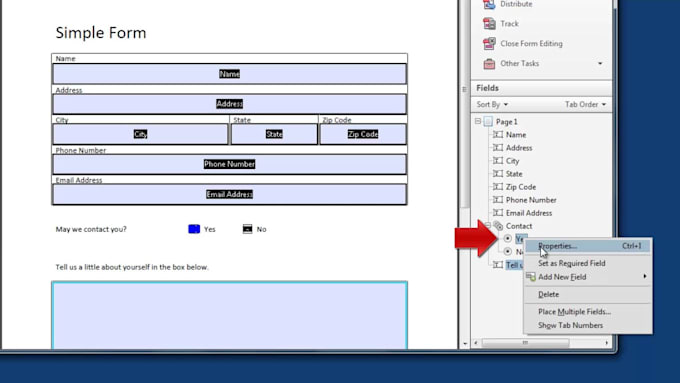680x383 pixels.
Task: Collapse the Page 1 tree node
Action: pyautogui.click(x=477, y=121)
